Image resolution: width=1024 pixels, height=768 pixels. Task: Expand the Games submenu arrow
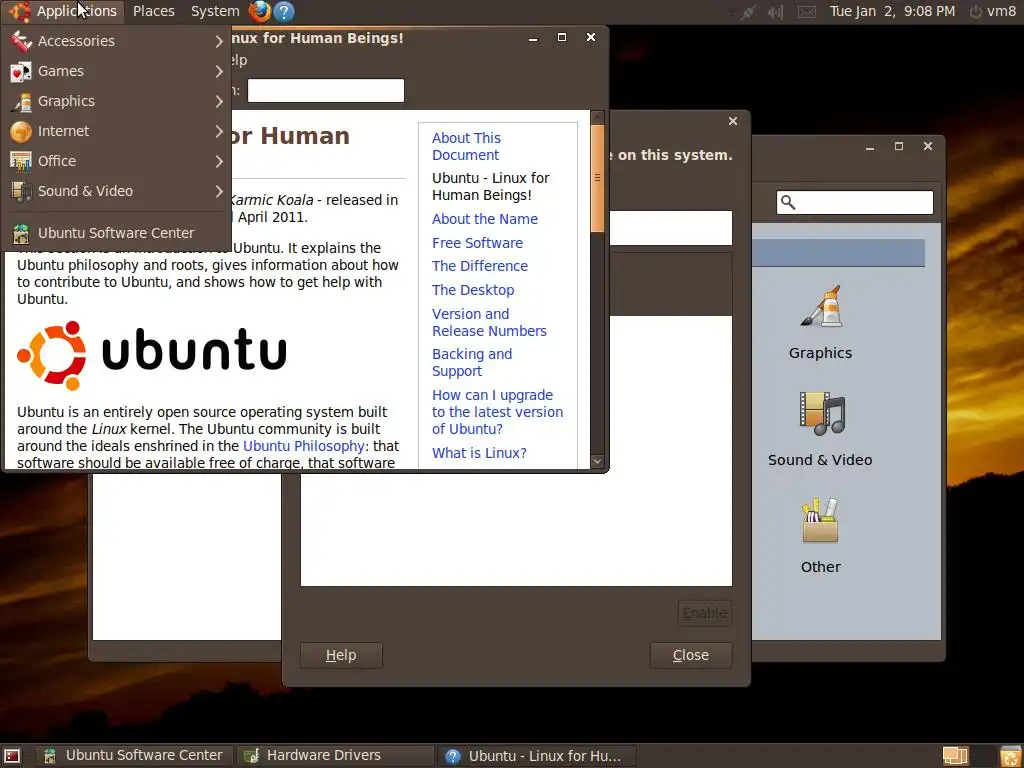click(x=219, y=71)
